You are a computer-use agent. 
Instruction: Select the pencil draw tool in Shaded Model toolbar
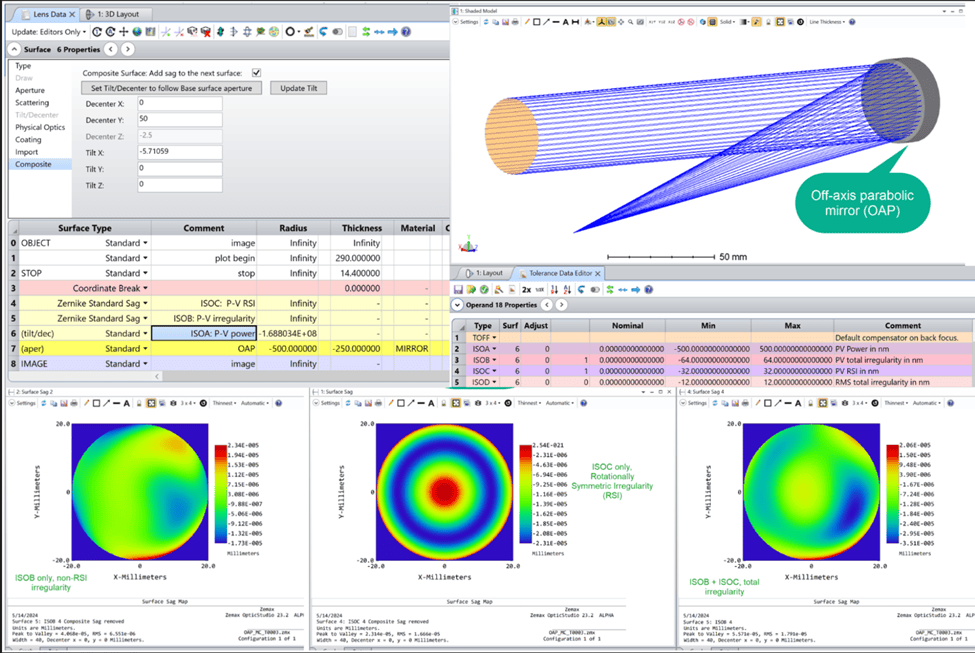click(x=527, y=22)
